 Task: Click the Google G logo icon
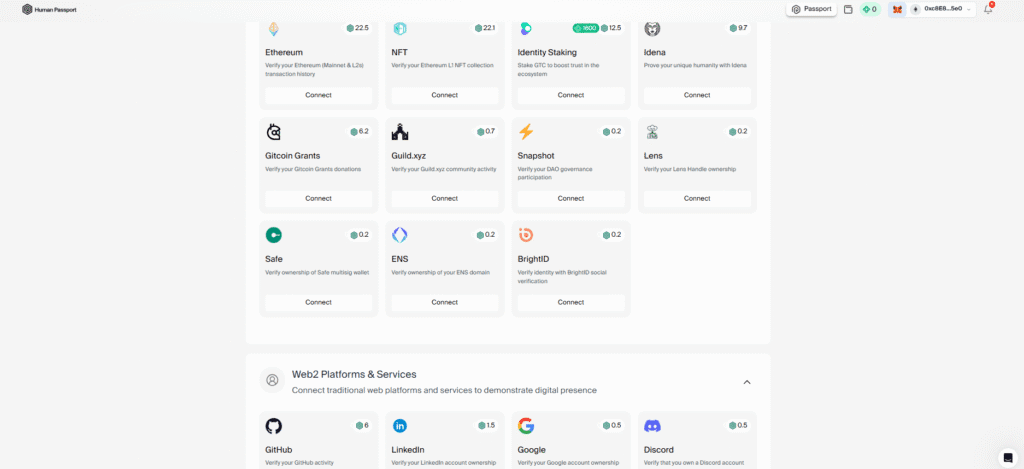click(x=526, y=426)
